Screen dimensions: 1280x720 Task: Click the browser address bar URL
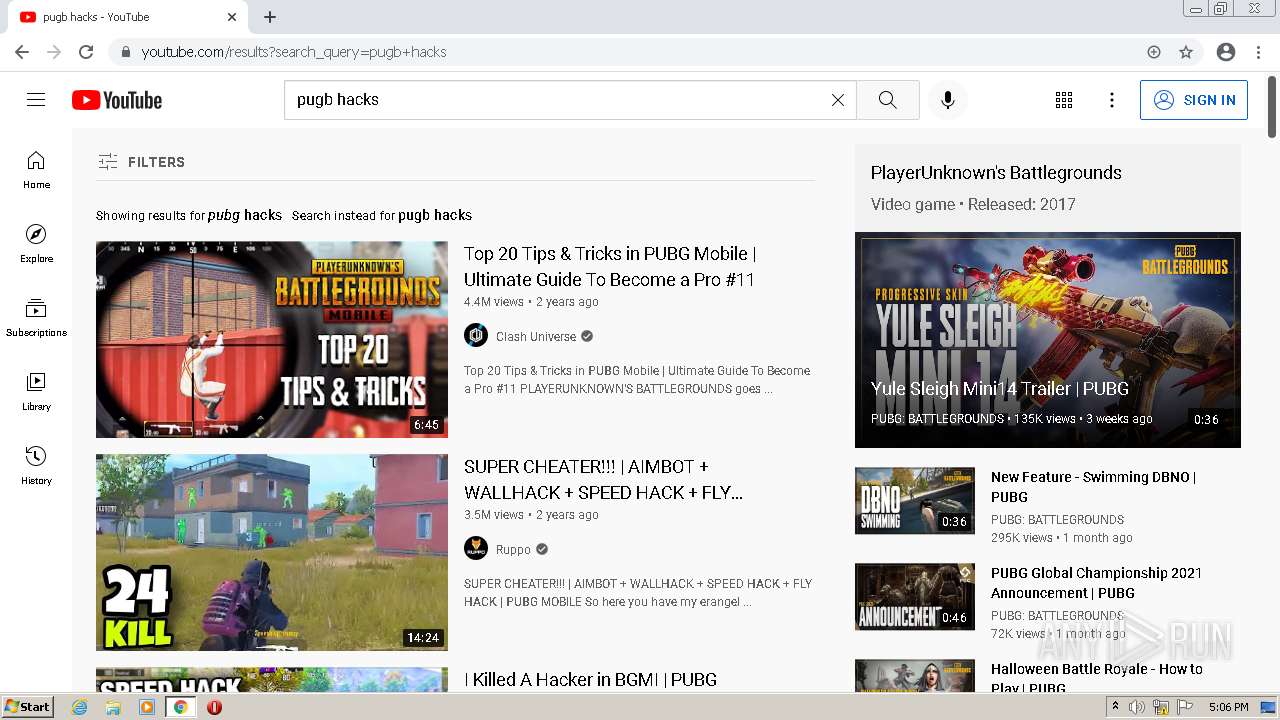coord(294,52)
